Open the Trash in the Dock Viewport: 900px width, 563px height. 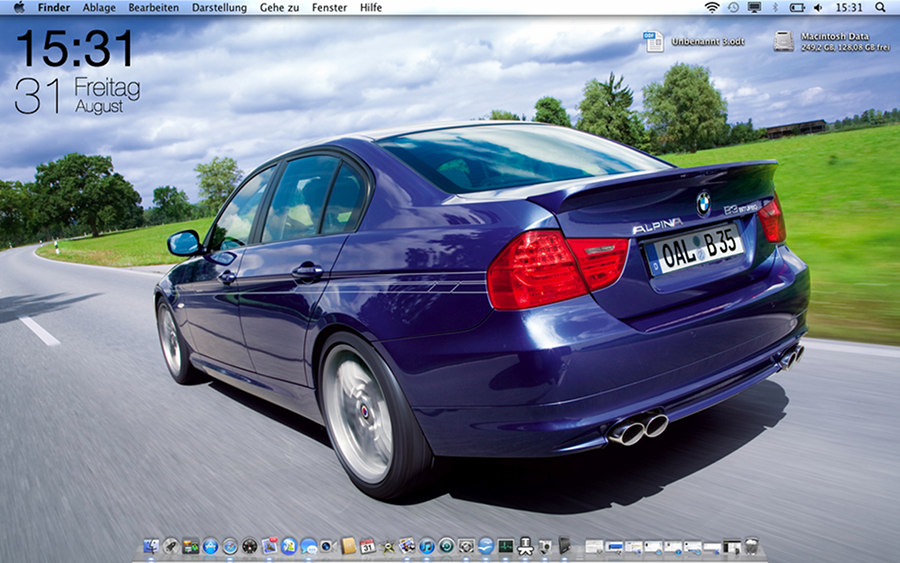pyautogui.click(x=751, y=546)
